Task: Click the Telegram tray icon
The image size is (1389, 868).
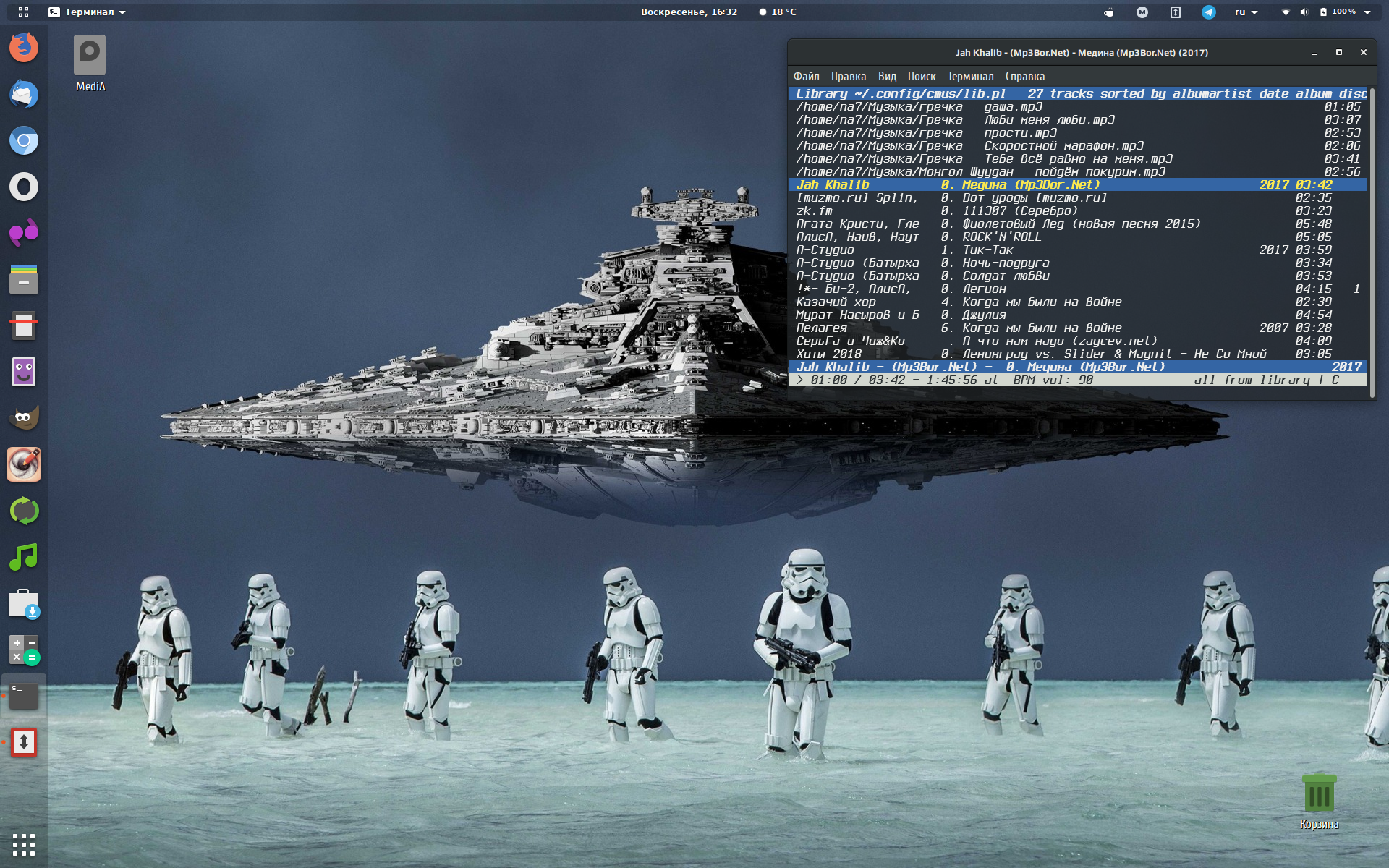Action: pos(1209,12)
